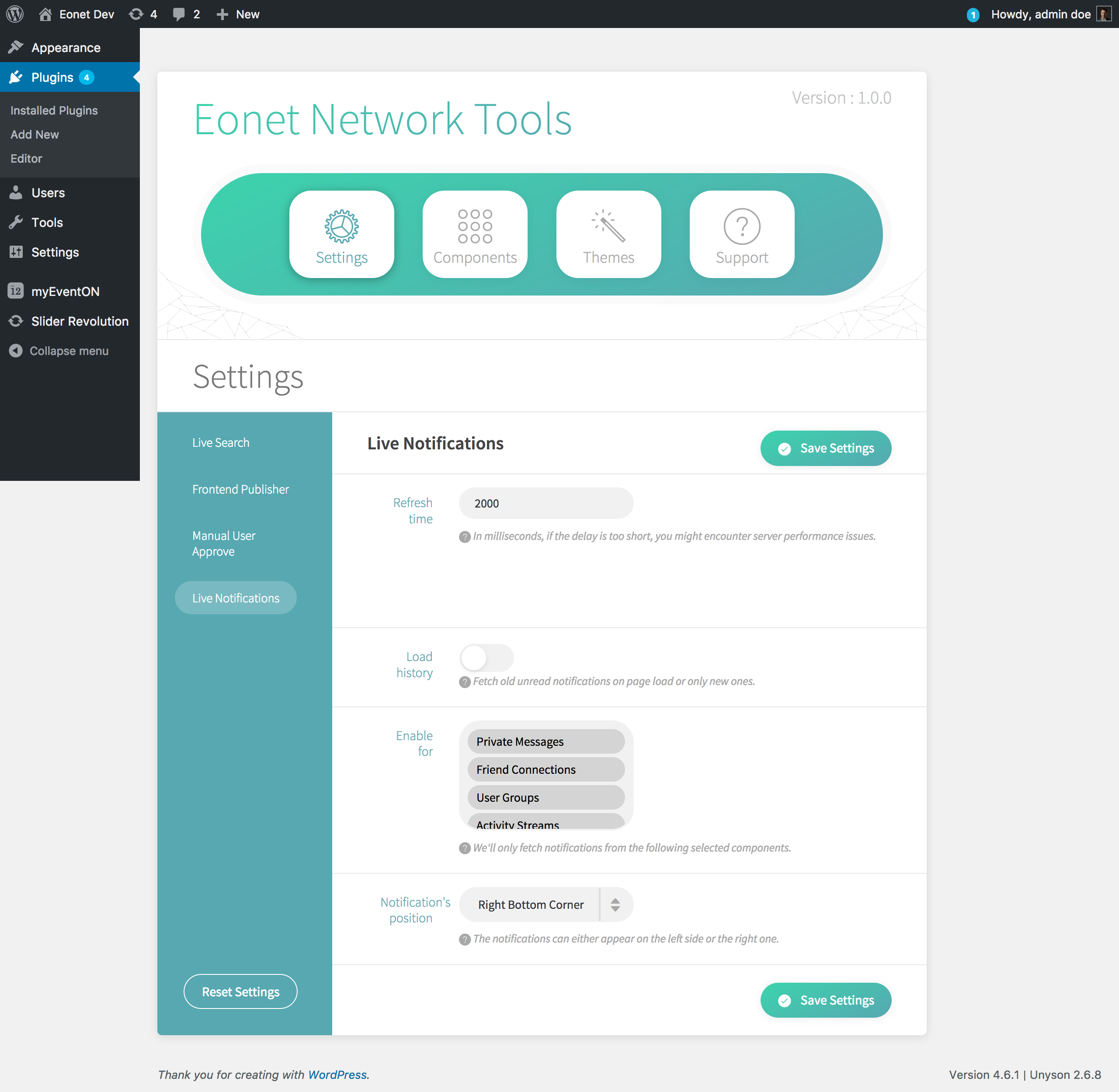1119x1092 pixels.
Task: Click the bottom Save Settings button
Action: (826, 1000)
